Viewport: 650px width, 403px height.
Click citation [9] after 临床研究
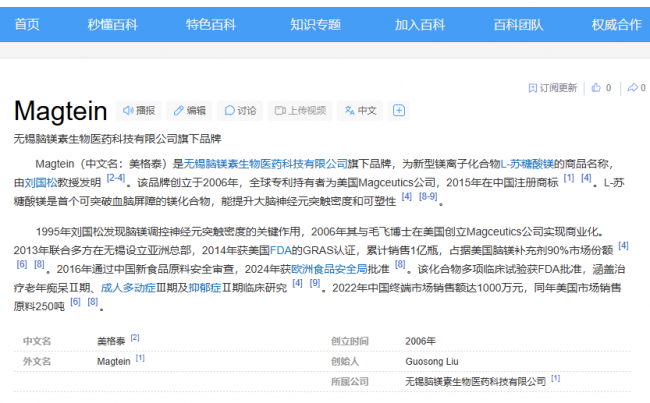click(315, 283)
